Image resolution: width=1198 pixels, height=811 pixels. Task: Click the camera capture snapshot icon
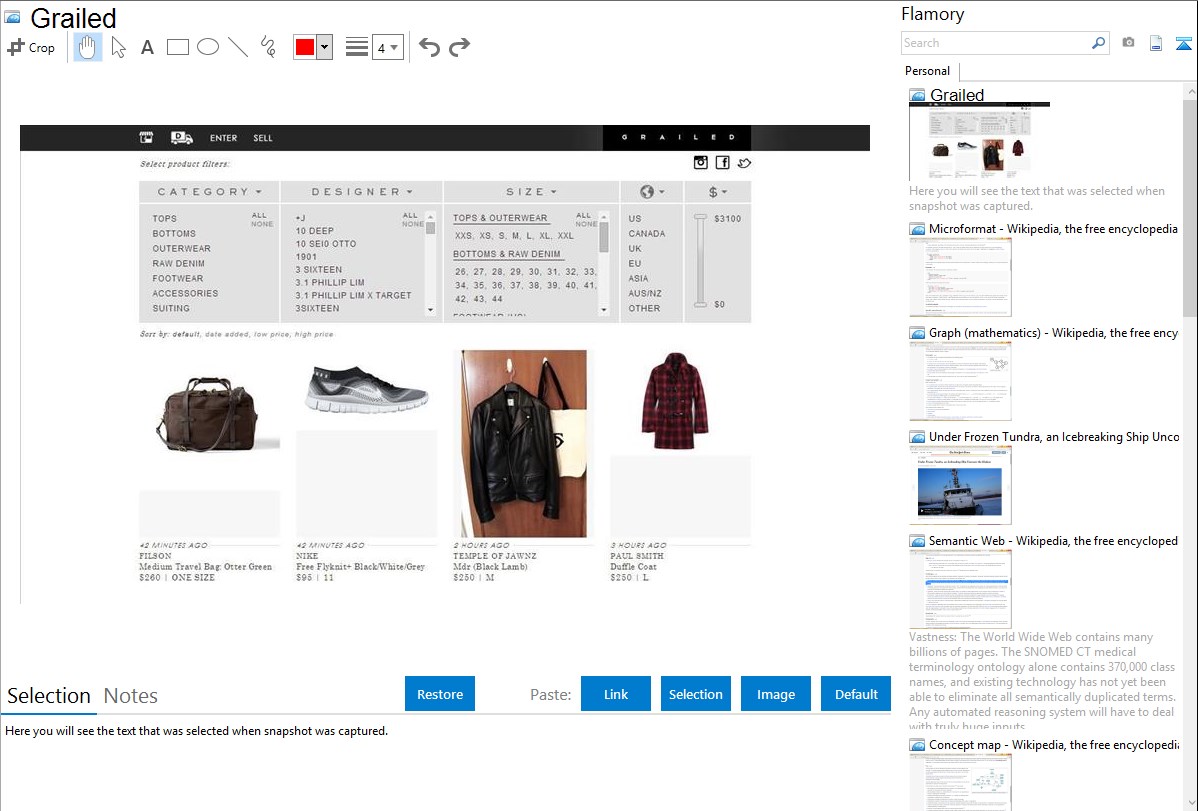click(1128, 43)
